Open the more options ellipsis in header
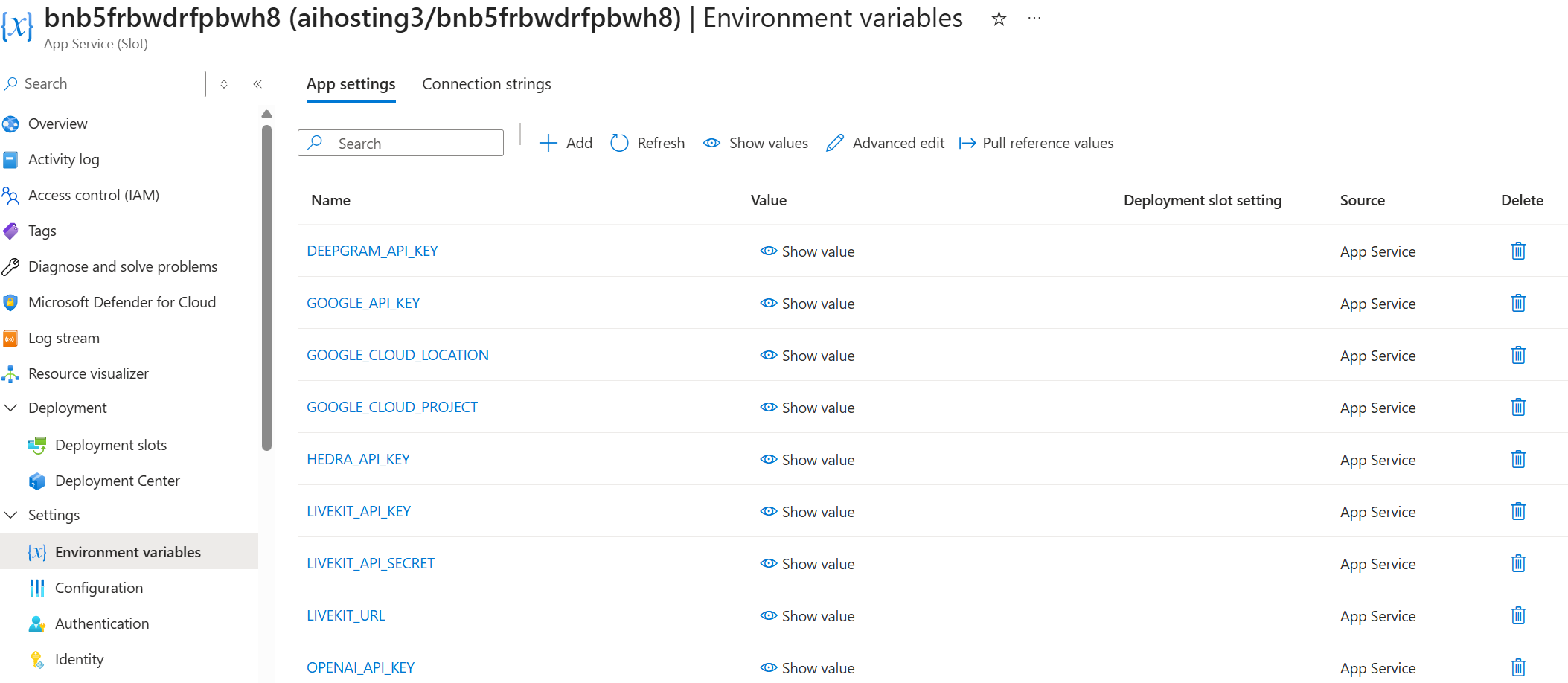The height and width of the screenshot is (683, 1568). click(x=1034, y=19)
